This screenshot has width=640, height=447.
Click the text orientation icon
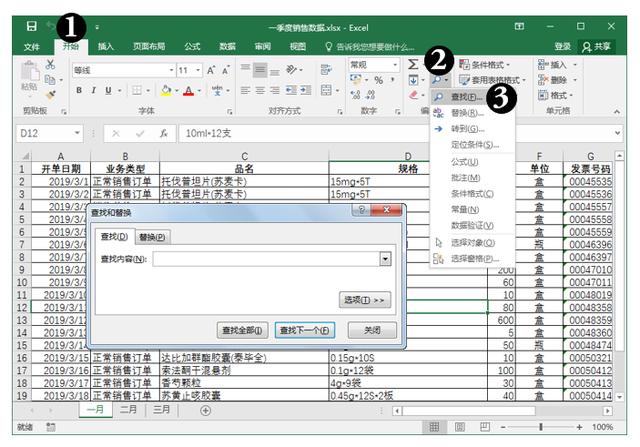point(291,70)
